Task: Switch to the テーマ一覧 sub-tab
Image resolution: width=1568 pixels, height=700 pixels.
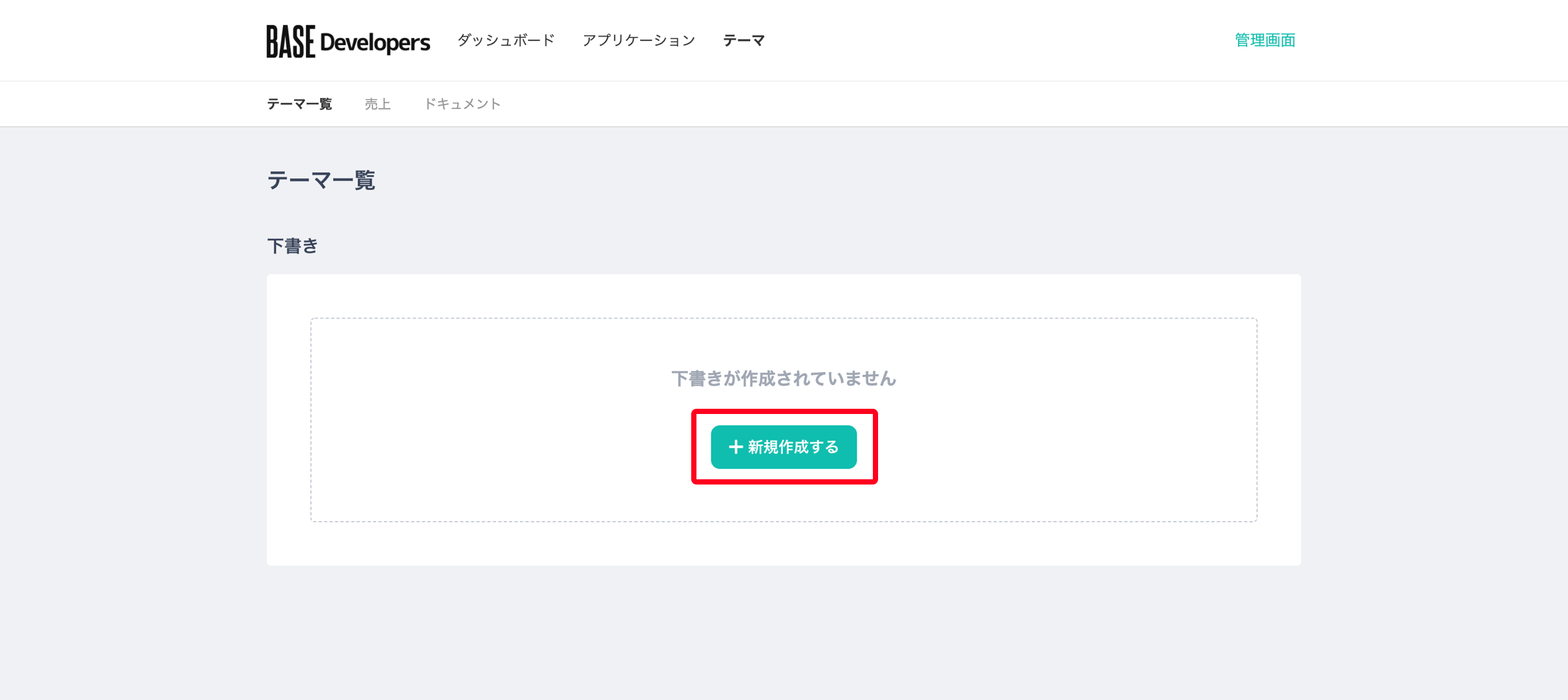Action: click(299, 104)
